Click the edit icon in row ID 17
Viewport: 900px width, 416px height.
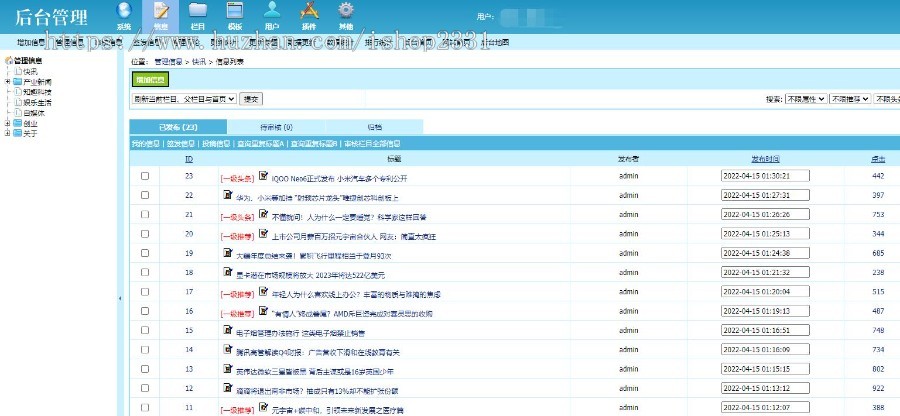[263, 291]
